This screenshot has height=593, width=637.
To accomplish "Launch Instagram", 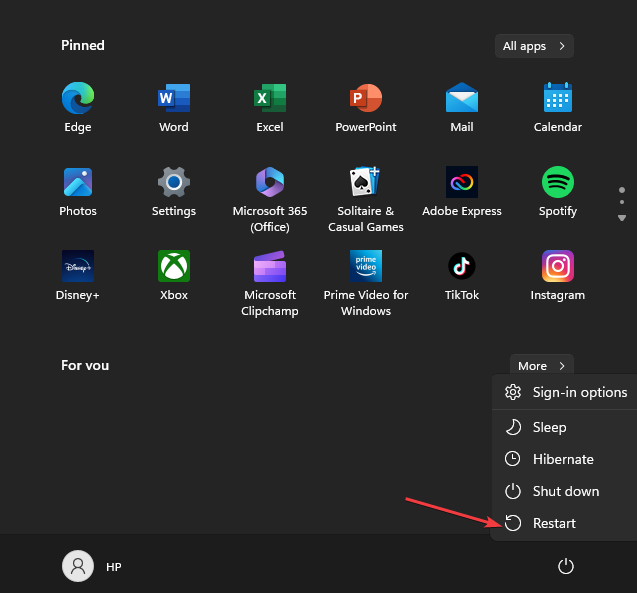I will tap(558, 275).
